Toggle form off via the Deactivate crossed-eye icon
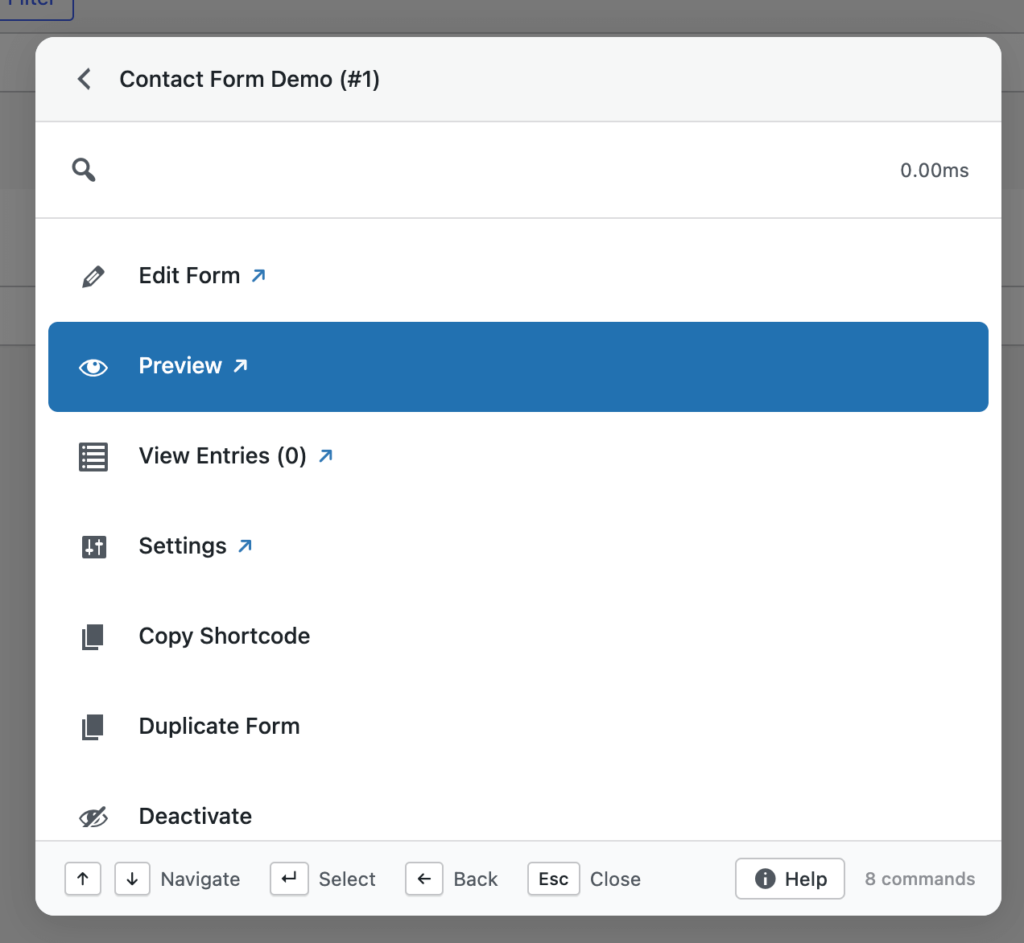 click(x=93, y=817)
